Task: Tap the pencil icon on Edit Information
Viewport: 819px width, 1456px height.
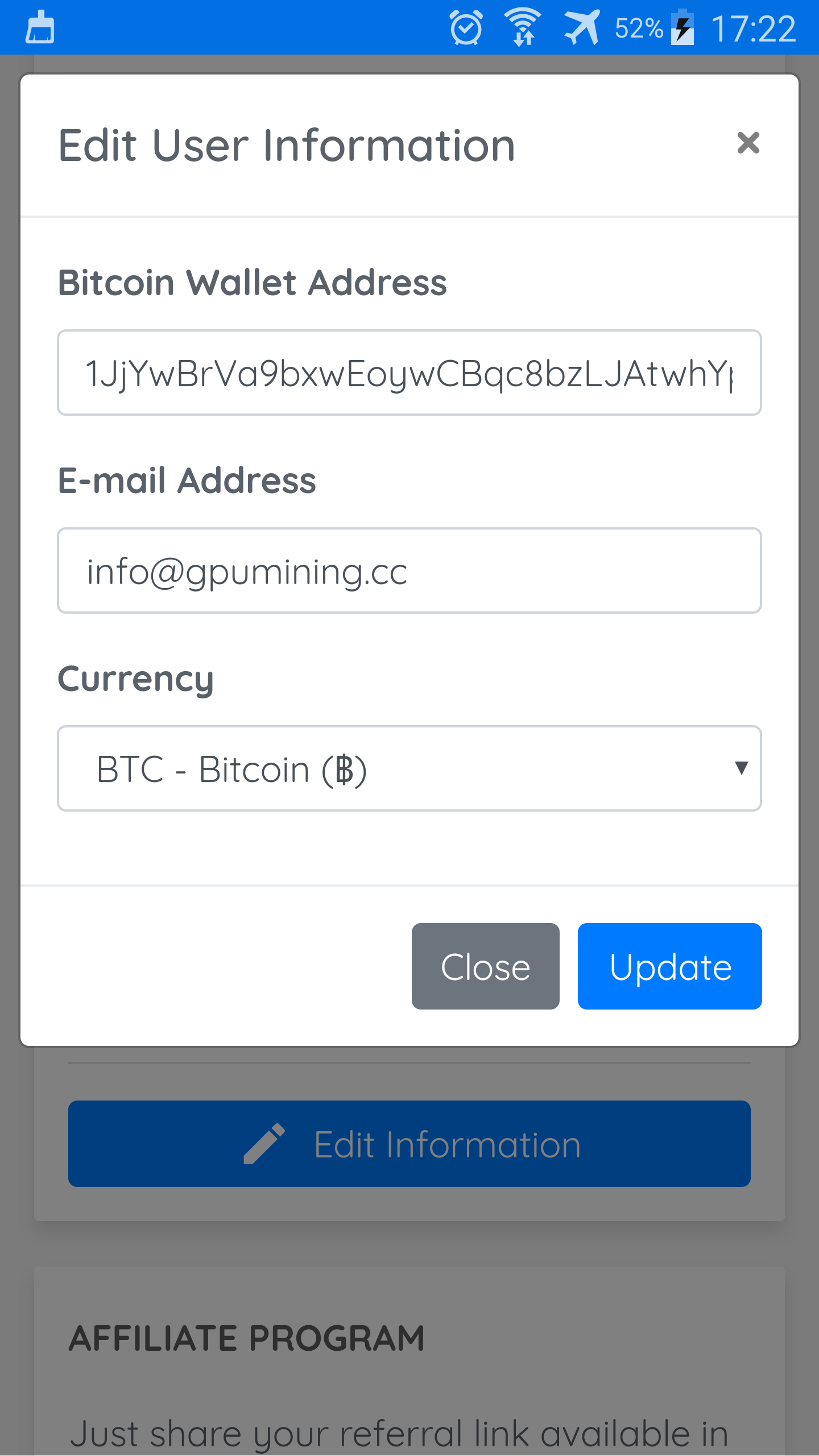Action: point(264,1144)
